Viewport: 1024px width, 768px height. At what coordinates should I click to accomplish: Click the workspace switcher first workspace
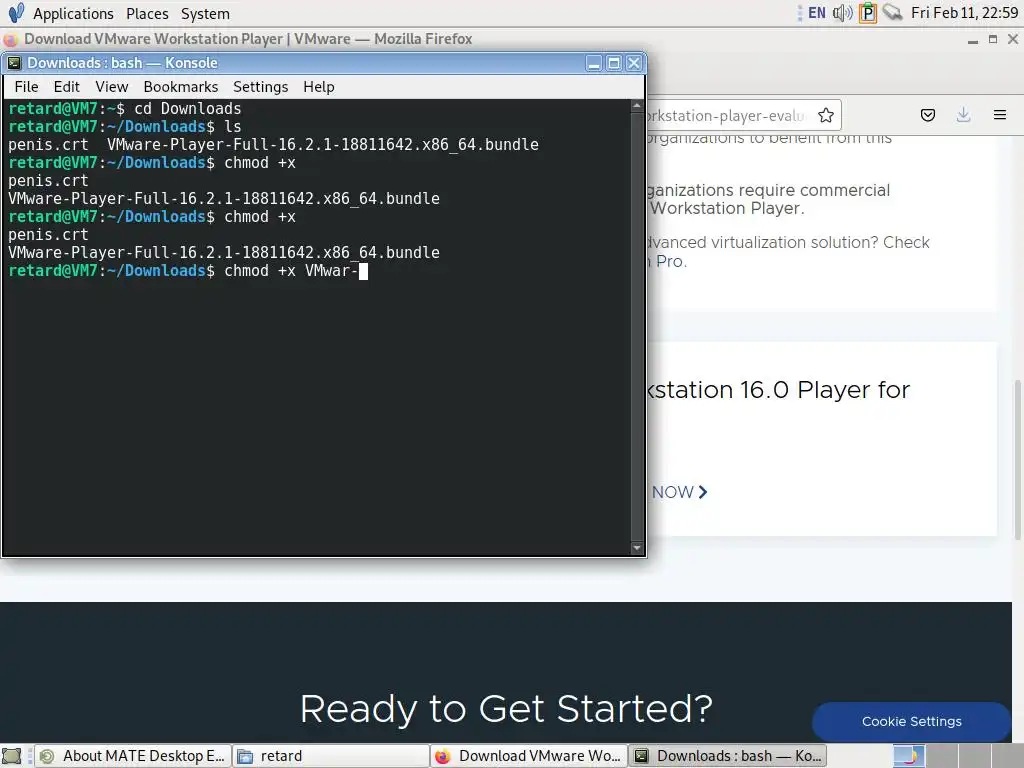(x=908, y=756)
